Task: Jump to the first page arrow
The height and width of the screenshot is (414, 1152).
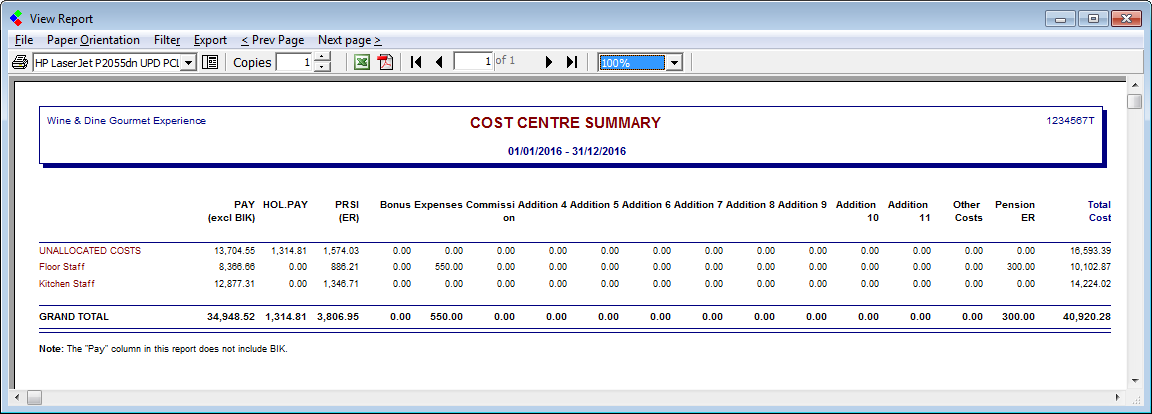Action: pyautogui.click(x=416, y=62)
